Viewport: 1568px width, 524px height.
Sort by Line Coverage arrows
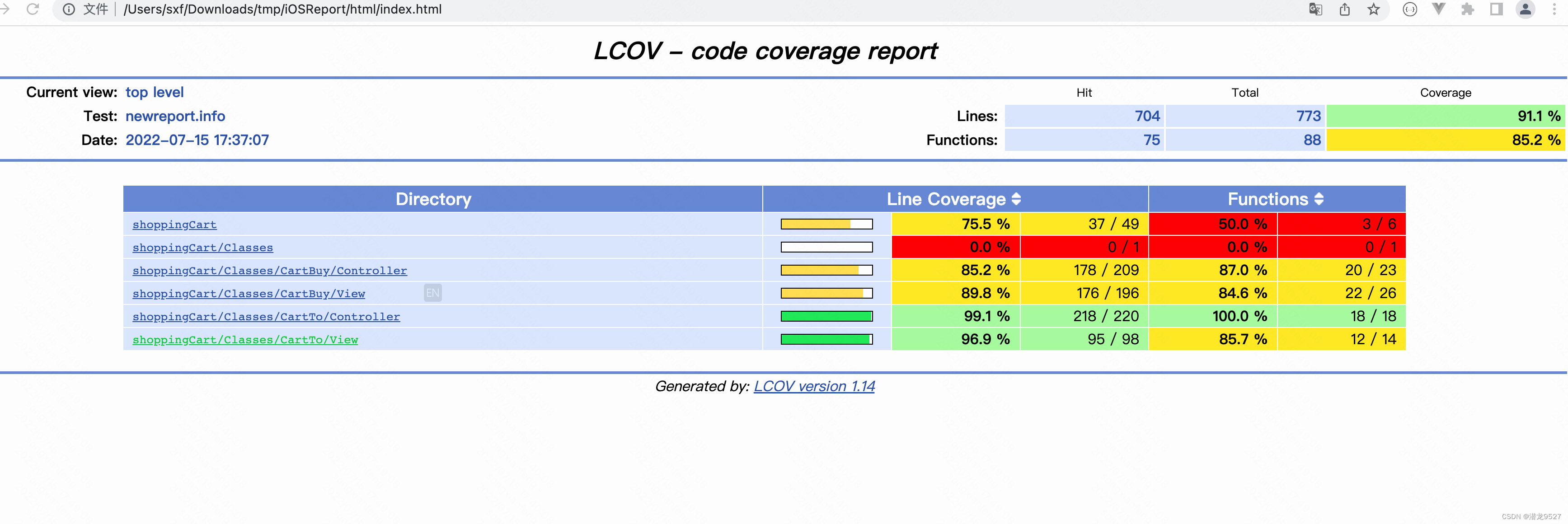coord(1016,199)
